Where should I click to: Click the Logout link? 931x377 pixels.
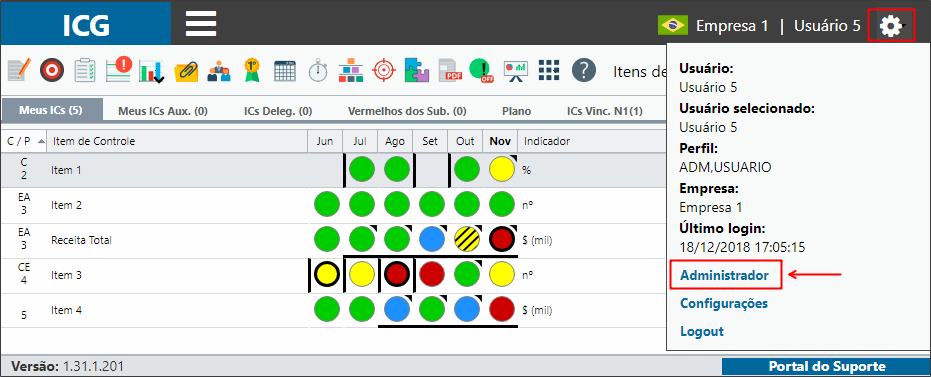(x=702, y=331)
